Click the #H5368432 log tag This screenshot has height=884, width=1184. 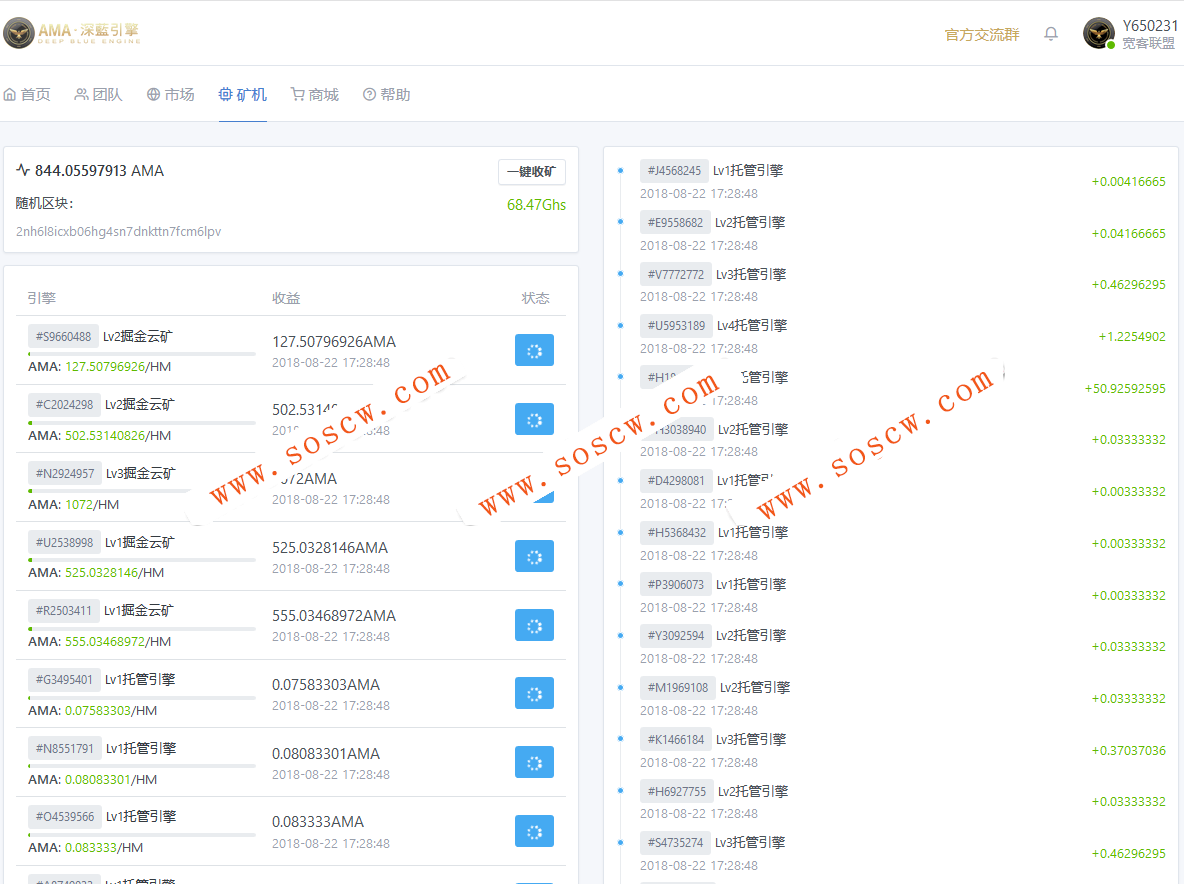677,532
